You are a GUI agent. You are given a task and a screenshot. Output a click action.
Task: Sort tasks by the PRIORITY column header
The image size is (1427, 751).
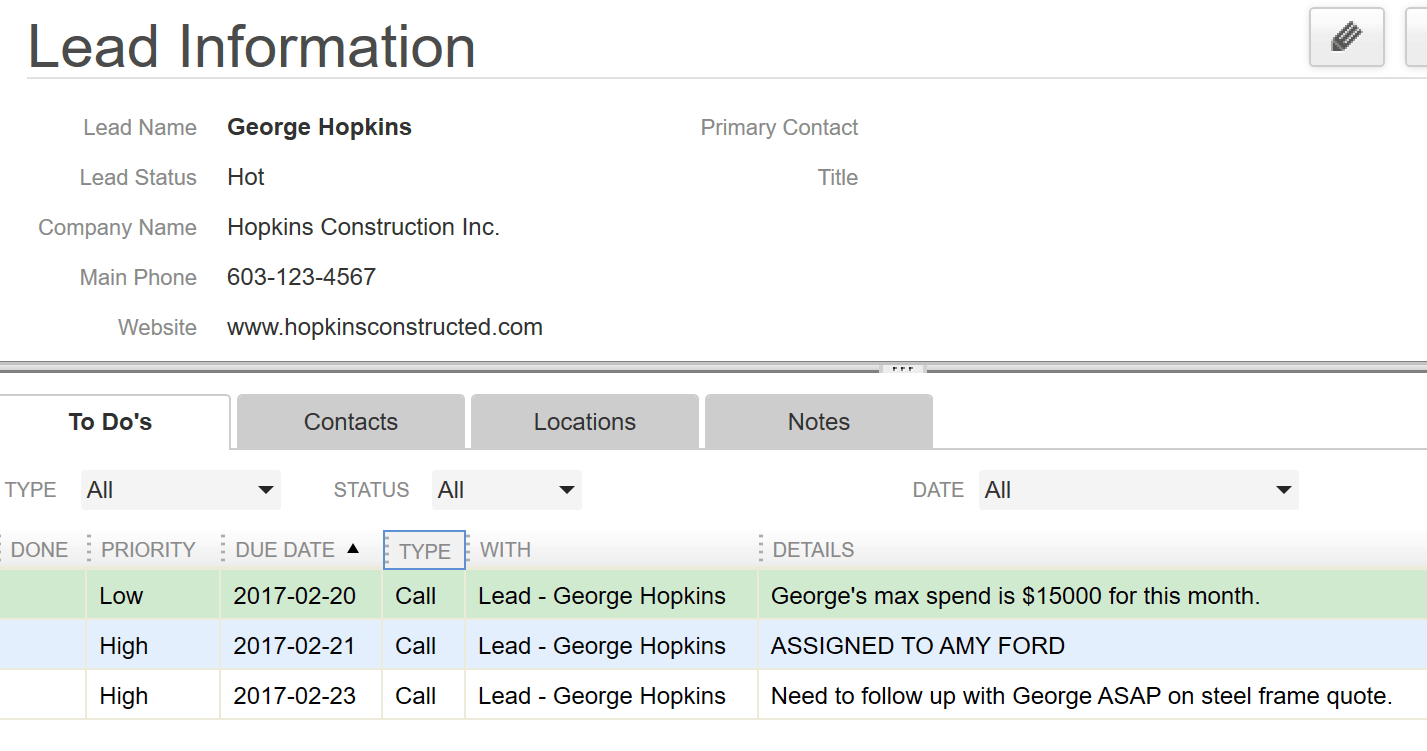click(148, 549)
